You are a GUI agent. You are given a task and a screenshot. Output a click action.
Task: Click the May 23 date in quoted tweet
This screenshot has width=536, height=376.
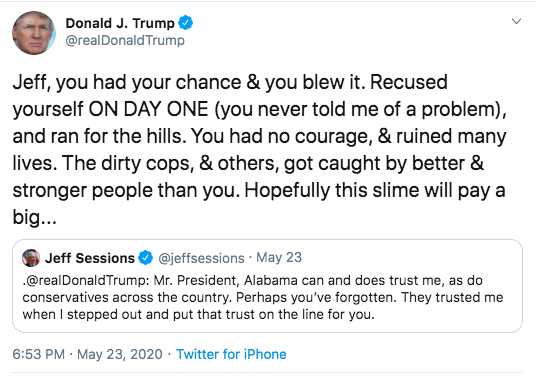[279, 257]
